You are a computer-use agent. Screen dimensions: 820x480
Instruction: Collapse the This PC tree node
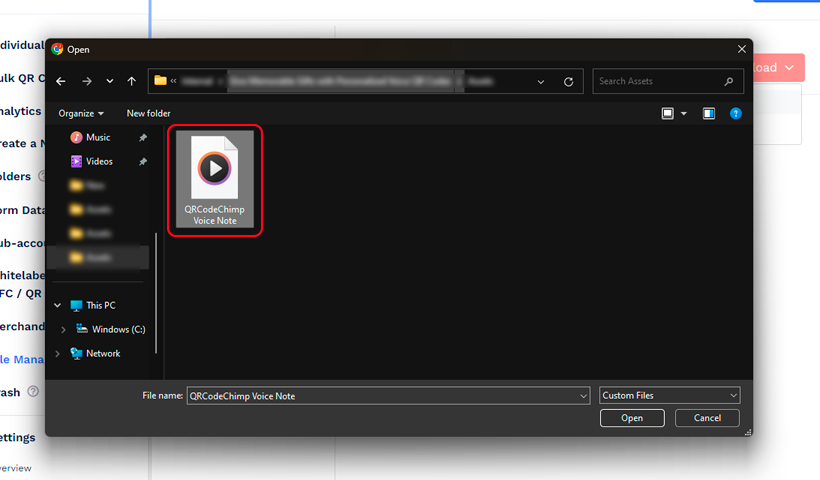58,305
